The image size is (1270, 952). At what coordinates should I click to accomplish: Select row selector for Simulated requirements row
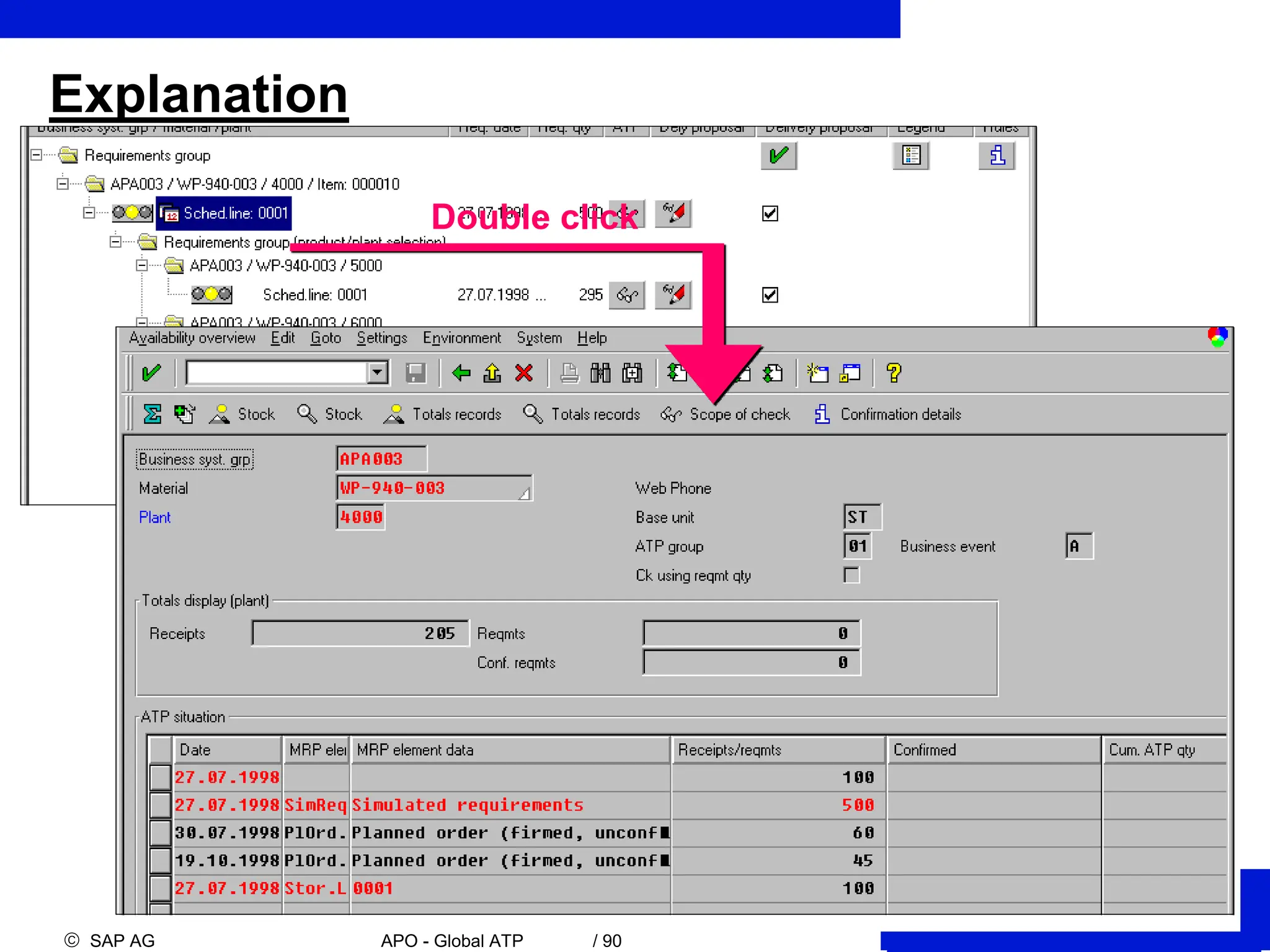click(161, 805)
